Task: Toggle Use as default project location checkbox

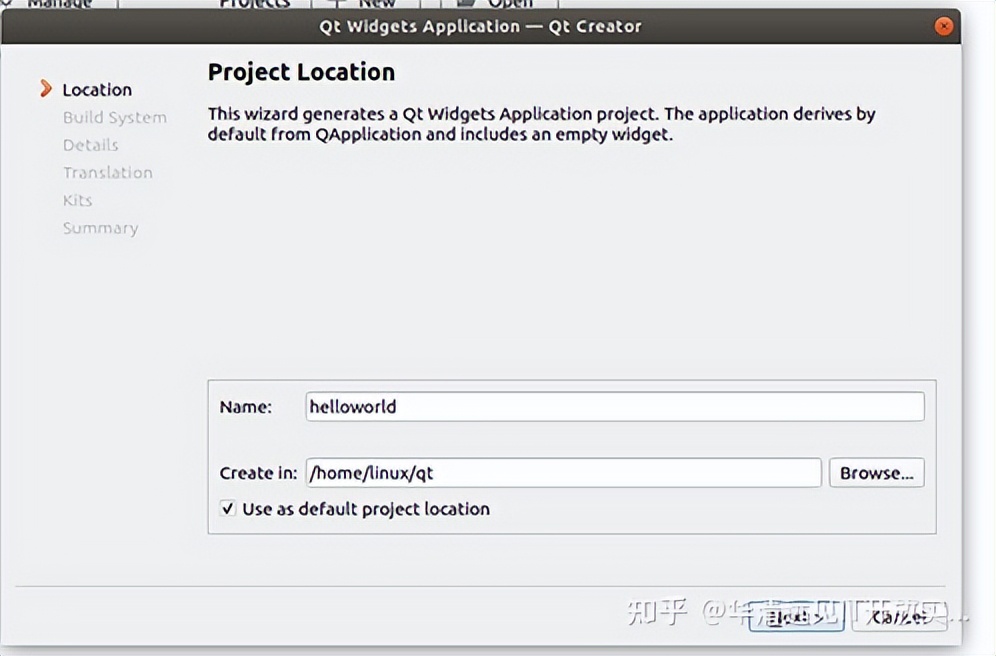Action: pyautogui.click(x=227, y=509)
